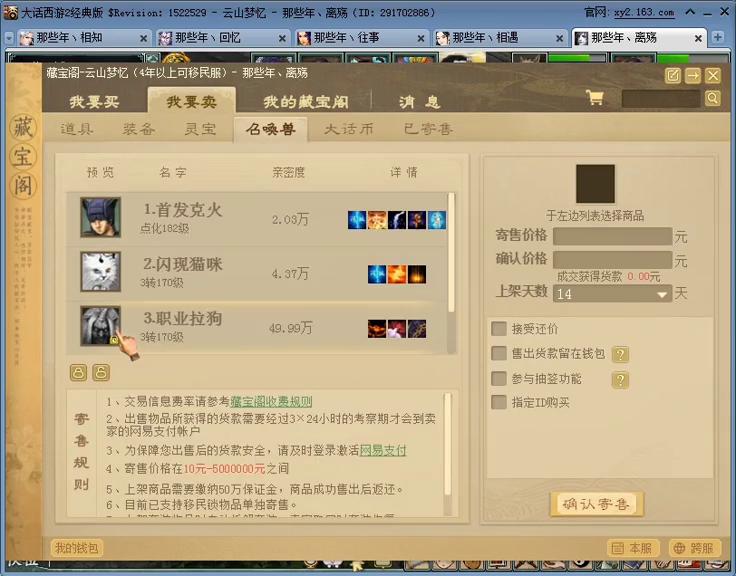Open the 藏宝阁收费规则 link
Image resolution: width=736 pixels, height=576 pixels.
(x=271, y=402)
